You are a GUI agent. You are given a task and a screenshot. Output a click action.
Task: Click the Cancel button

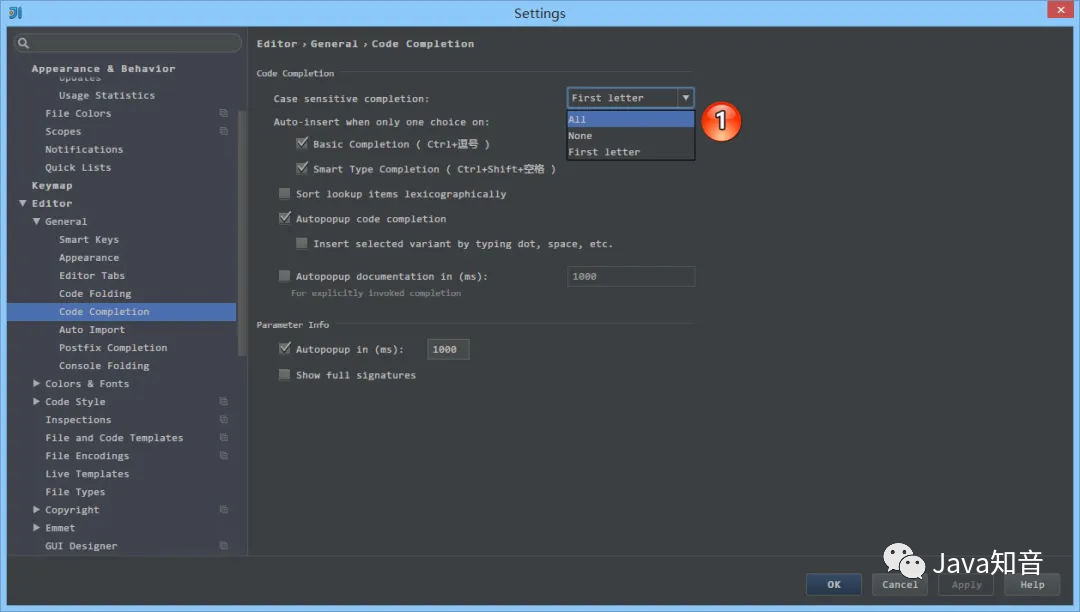(900, 584)
